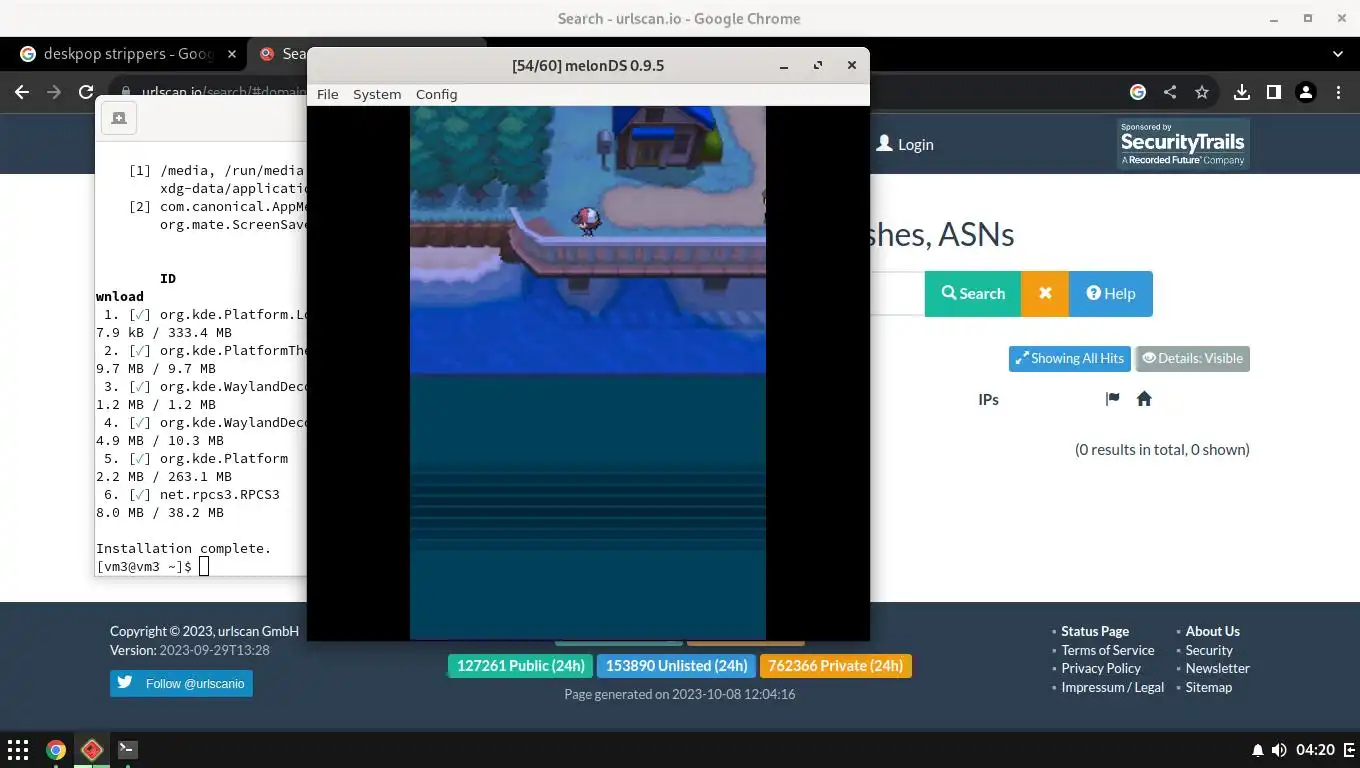Click the new tab icon in the terminal window

click(119, 118)
